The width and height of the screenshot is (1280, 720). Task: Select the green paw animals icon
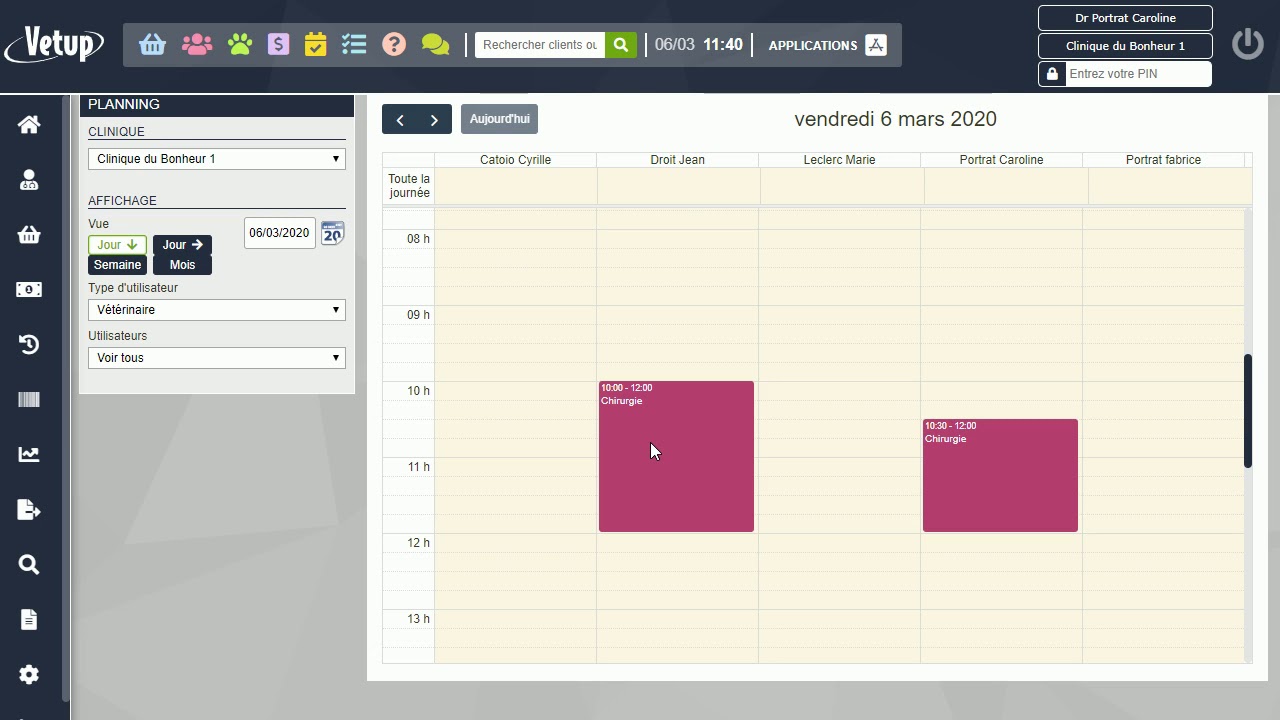coord(240,44)
